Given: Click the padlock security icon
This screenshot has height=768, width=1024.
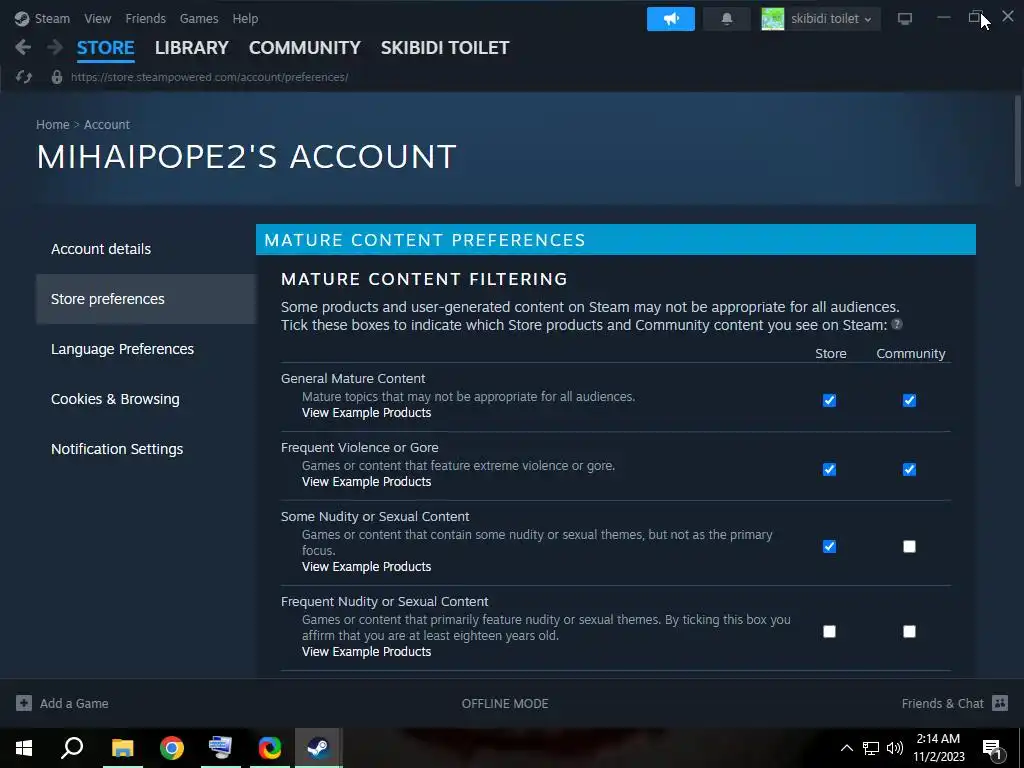Looking at the screenshot, I should pos(57,77).
